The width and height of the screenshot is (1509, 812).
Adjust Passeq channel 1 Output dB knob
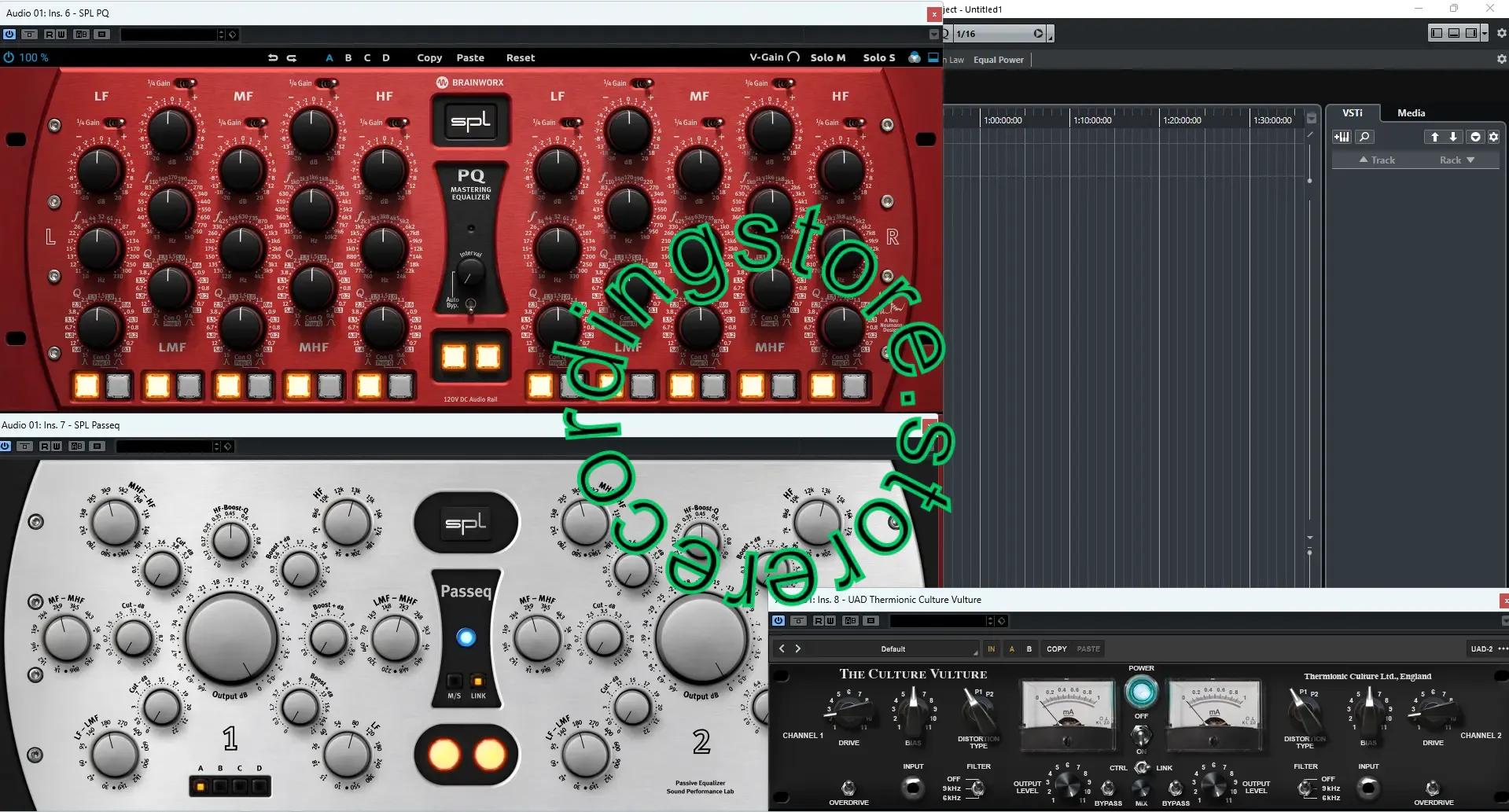(x=231, y=637)
